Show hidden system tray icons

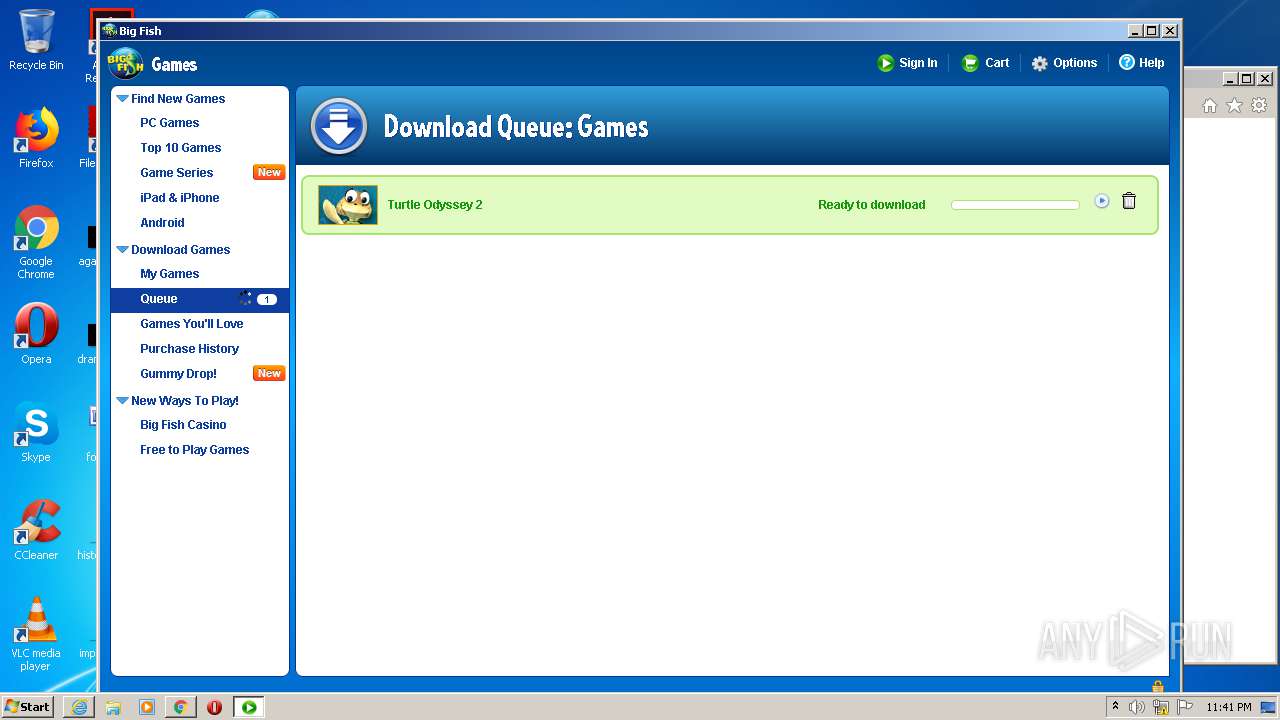click(x=1115, y=707)
